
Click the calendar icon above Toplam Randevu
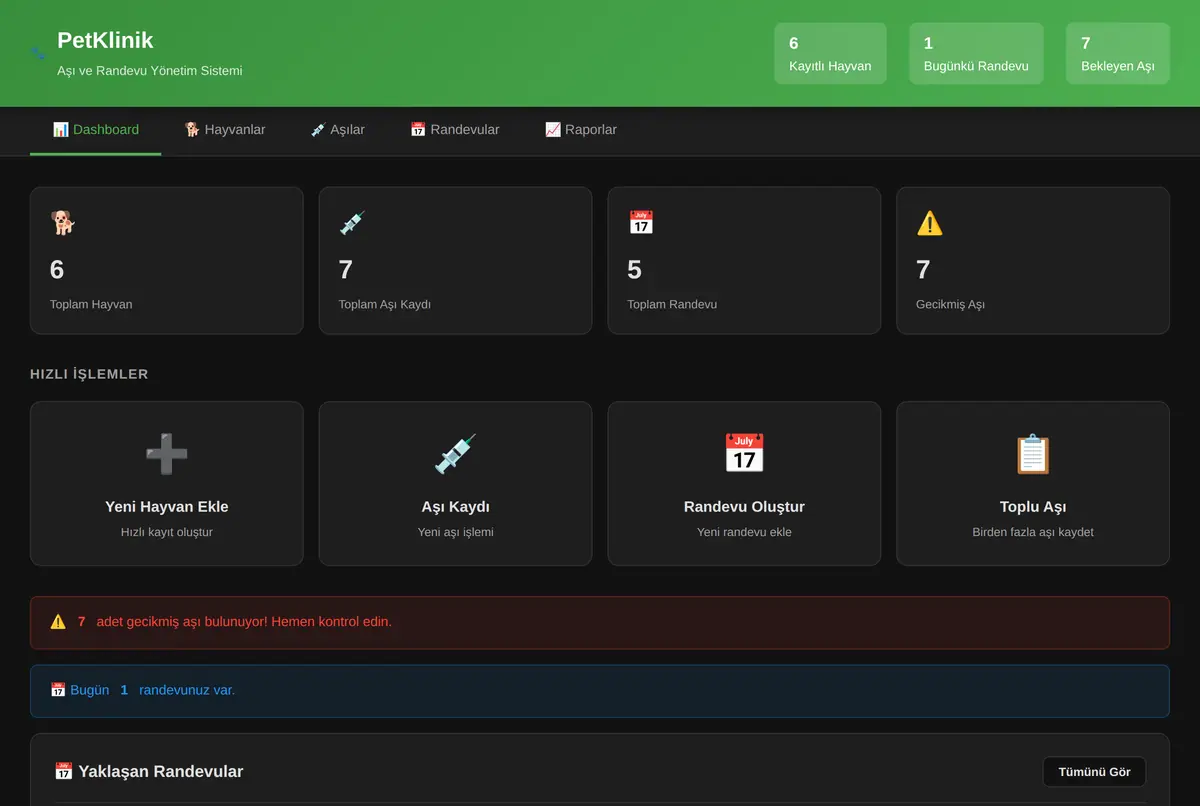tap(641, 222)
